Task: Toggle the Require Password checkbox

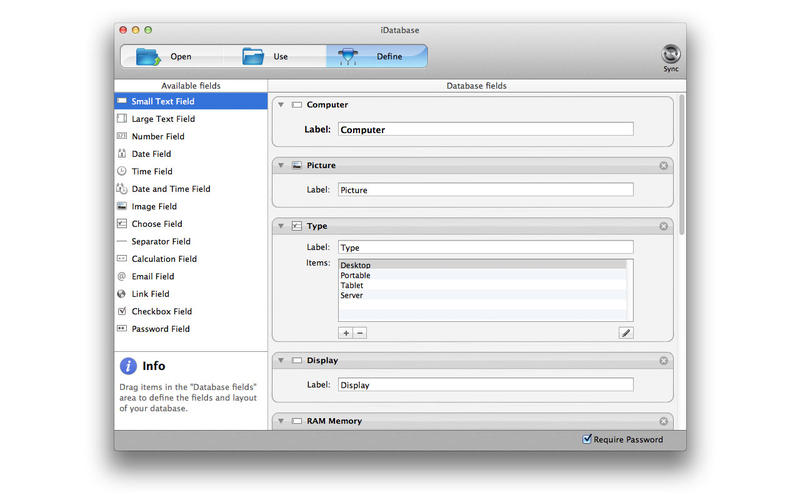Action: (x=587, y=439)
